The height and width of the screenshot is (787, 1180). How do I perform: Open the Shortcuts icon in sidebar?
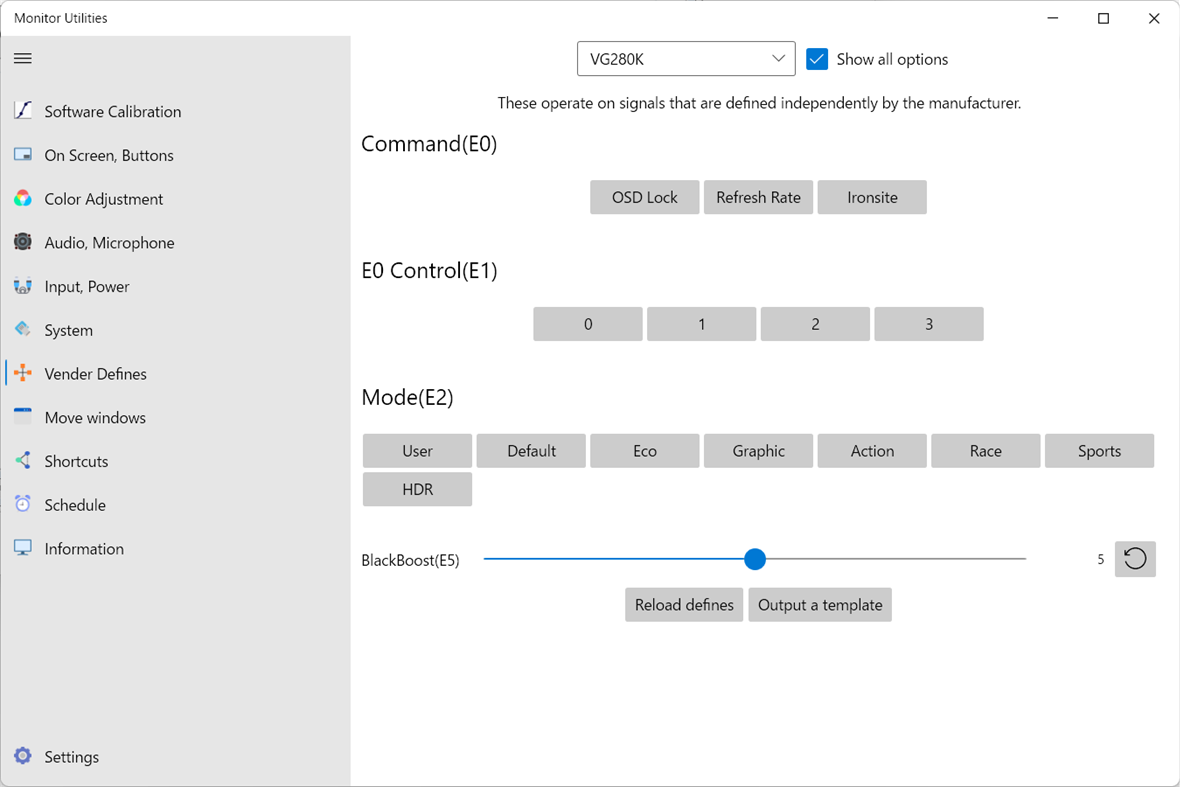click(x=23, y=461)
